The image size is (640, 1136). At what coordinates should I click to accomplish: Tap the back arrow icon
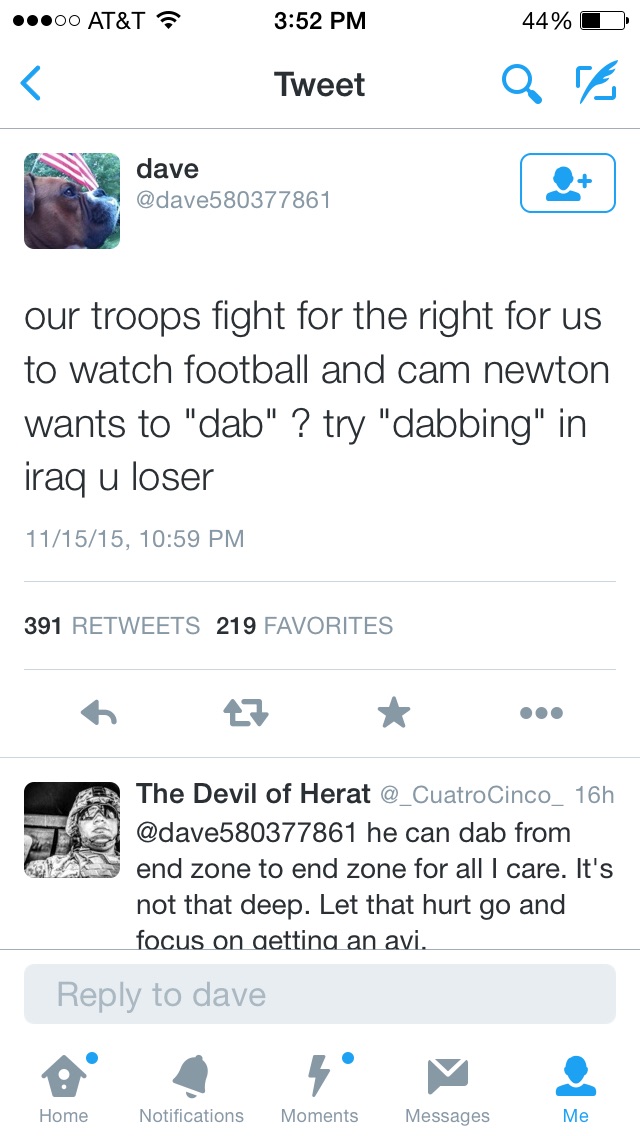click(30, 83)
